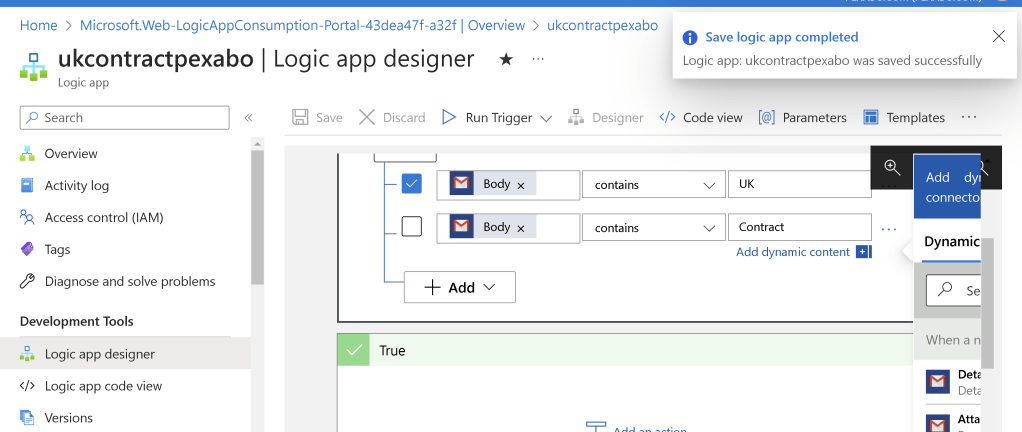Select the Attachments Gmail dynamic content item

[x=953, y=422]
